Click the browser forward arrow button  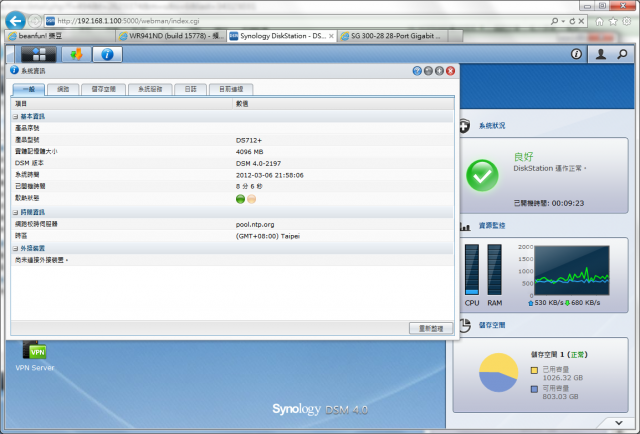pyautogui.click(x=35, y=21)
